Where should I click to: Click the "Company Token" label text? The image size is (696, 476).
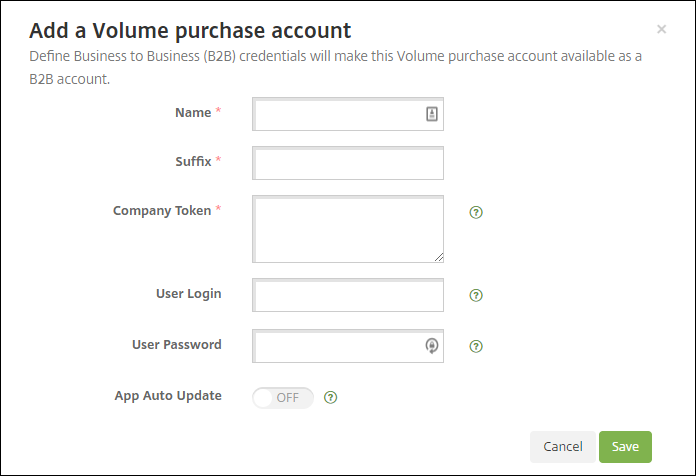(x=162, y=211)
